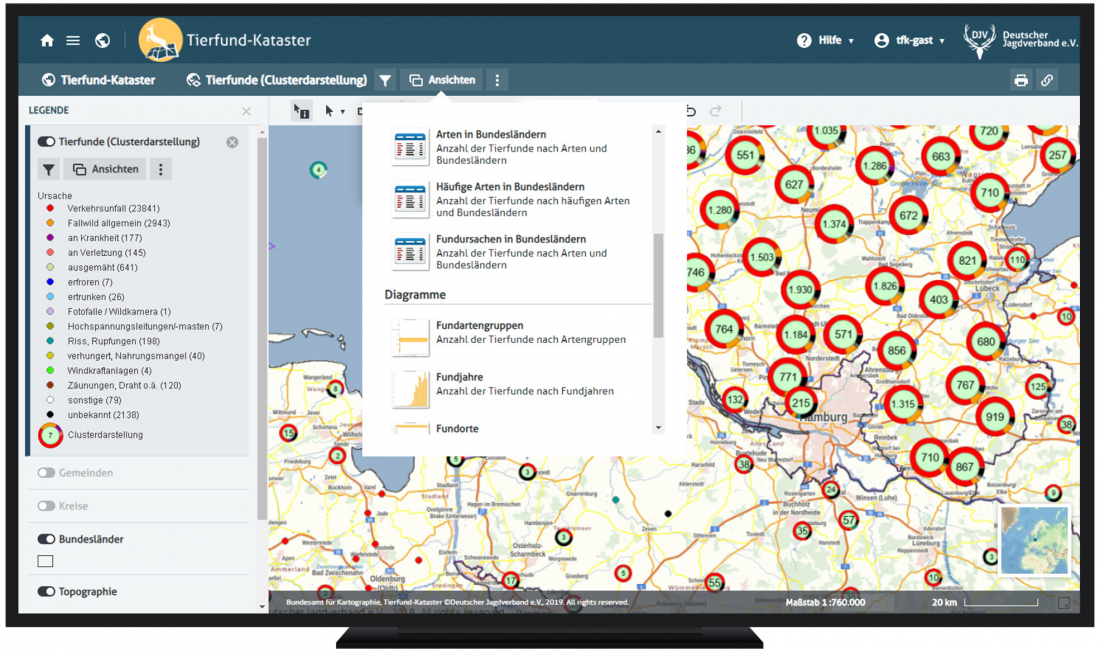The height and width of the screenshot is (652, 1100).
Task: Click the overview map thumbnail
Action: 1034,540
